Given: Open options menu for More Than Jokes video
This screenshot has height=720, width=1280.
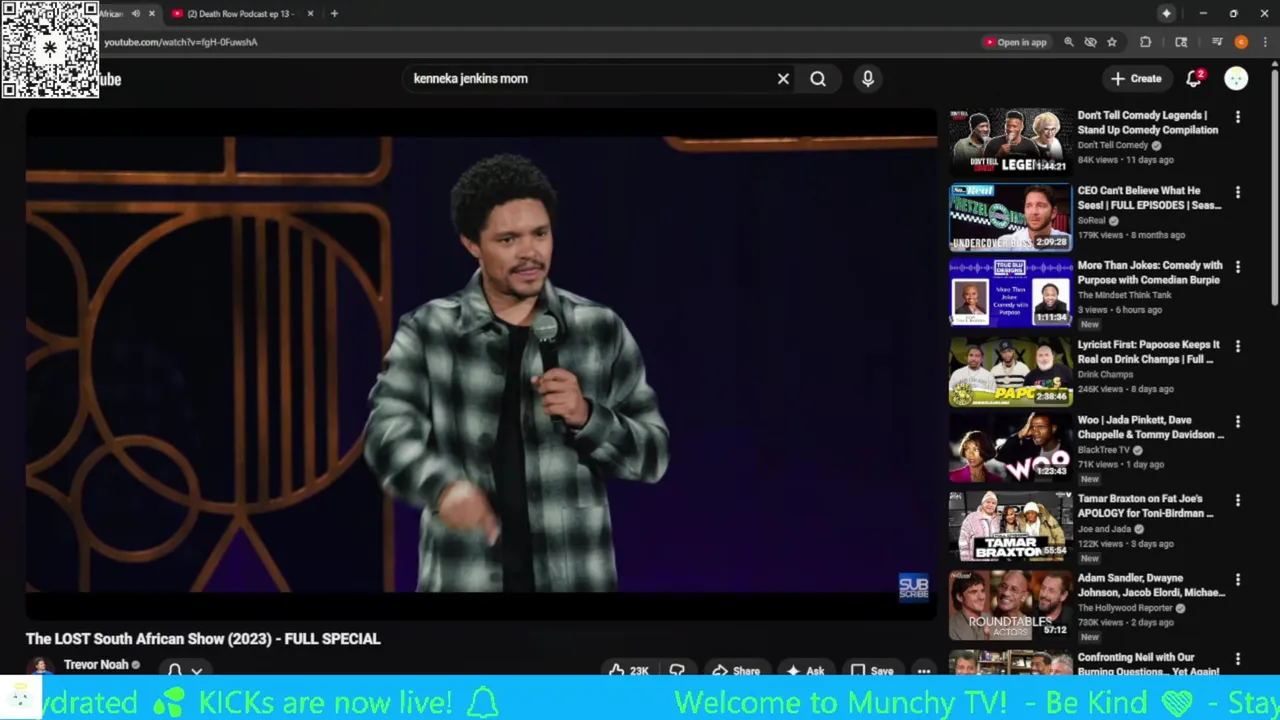Looking at the screenshot, I should pos(1238,267).
